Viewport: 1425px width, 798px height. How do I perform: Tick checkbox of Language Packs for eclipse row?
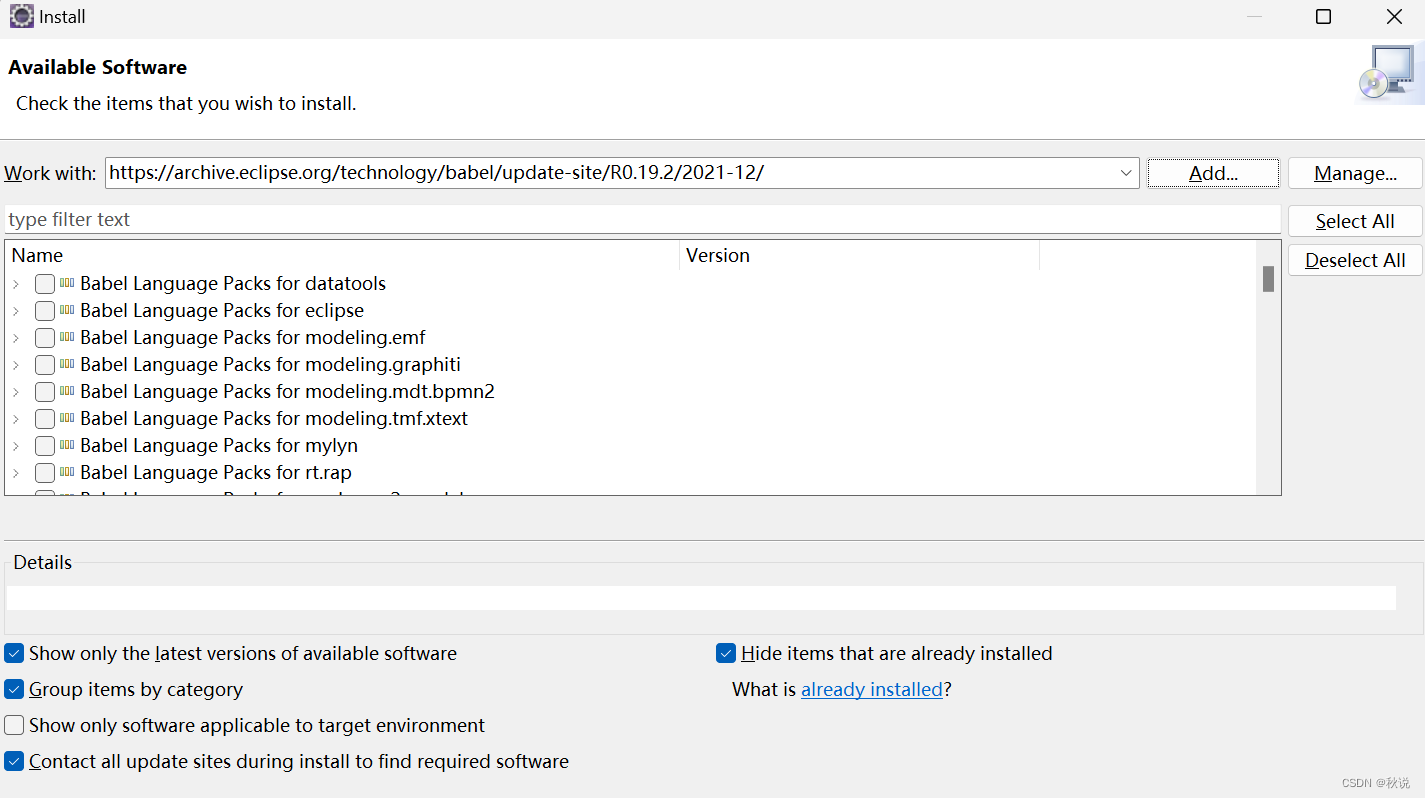coord(45,311)
